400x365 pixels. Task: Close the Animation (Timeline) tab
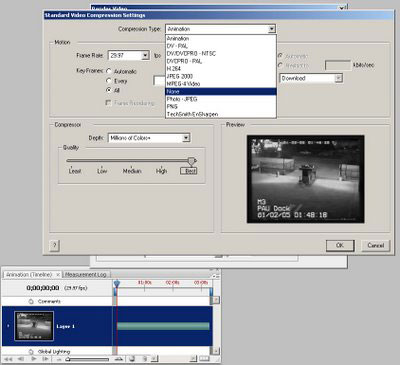pos(58,274)
